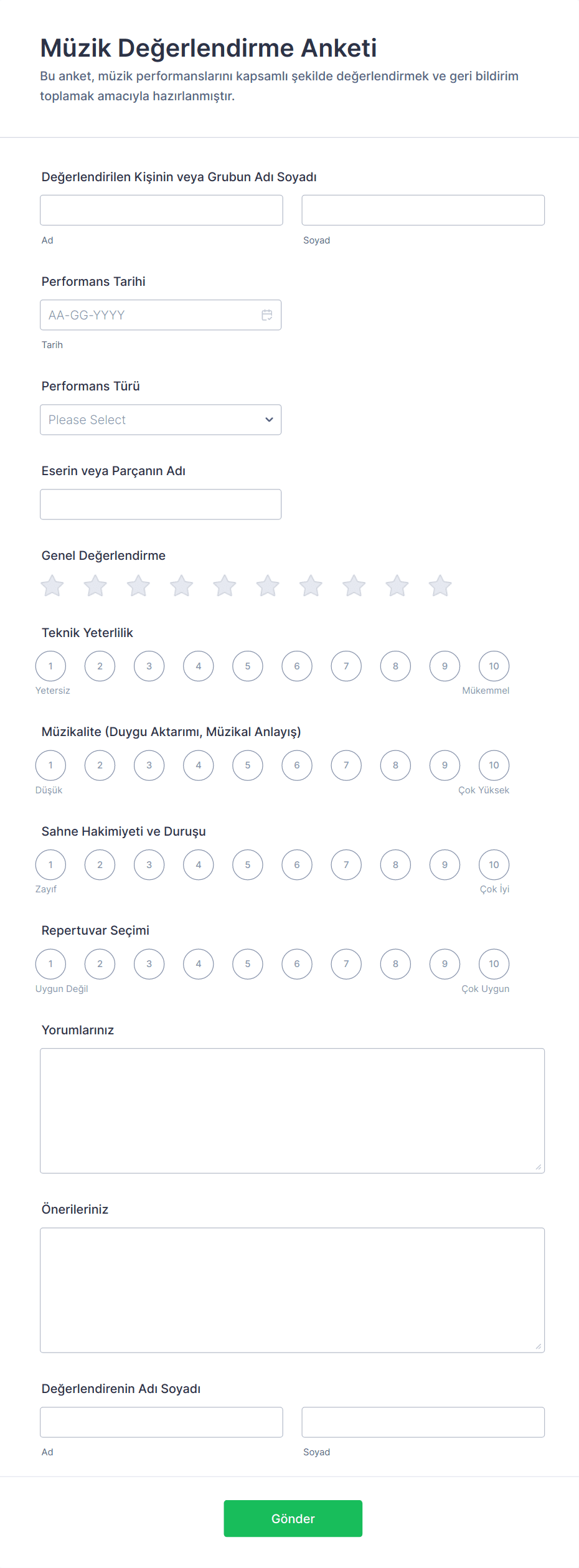
Task: Click the Önerileriniz text area
Action: [292, 1290]
